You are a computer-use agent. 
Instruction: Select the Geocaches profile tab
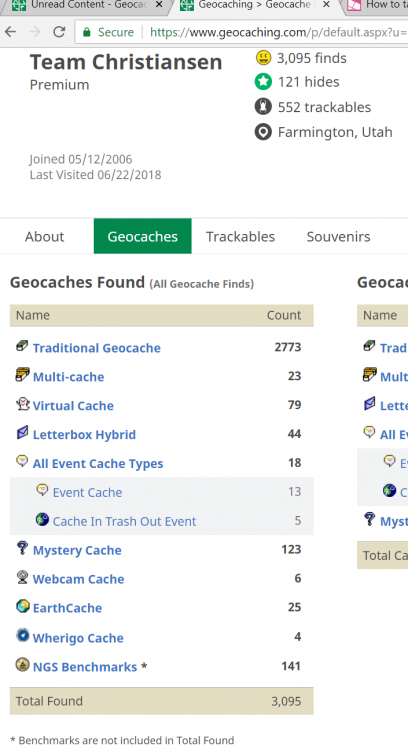pyautogui.click(x=143, y=236)
